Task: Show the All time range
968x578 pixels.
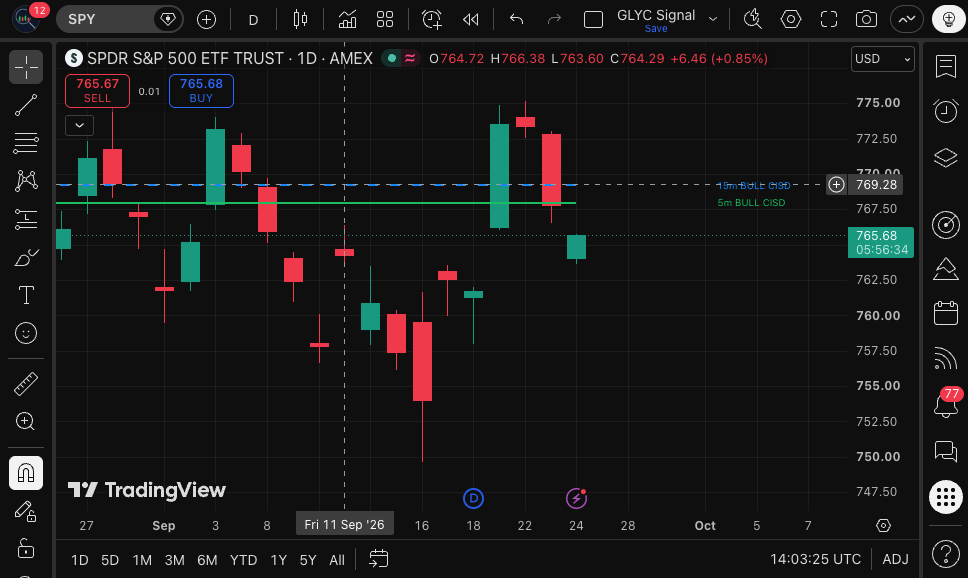Action: click(337, 560)
